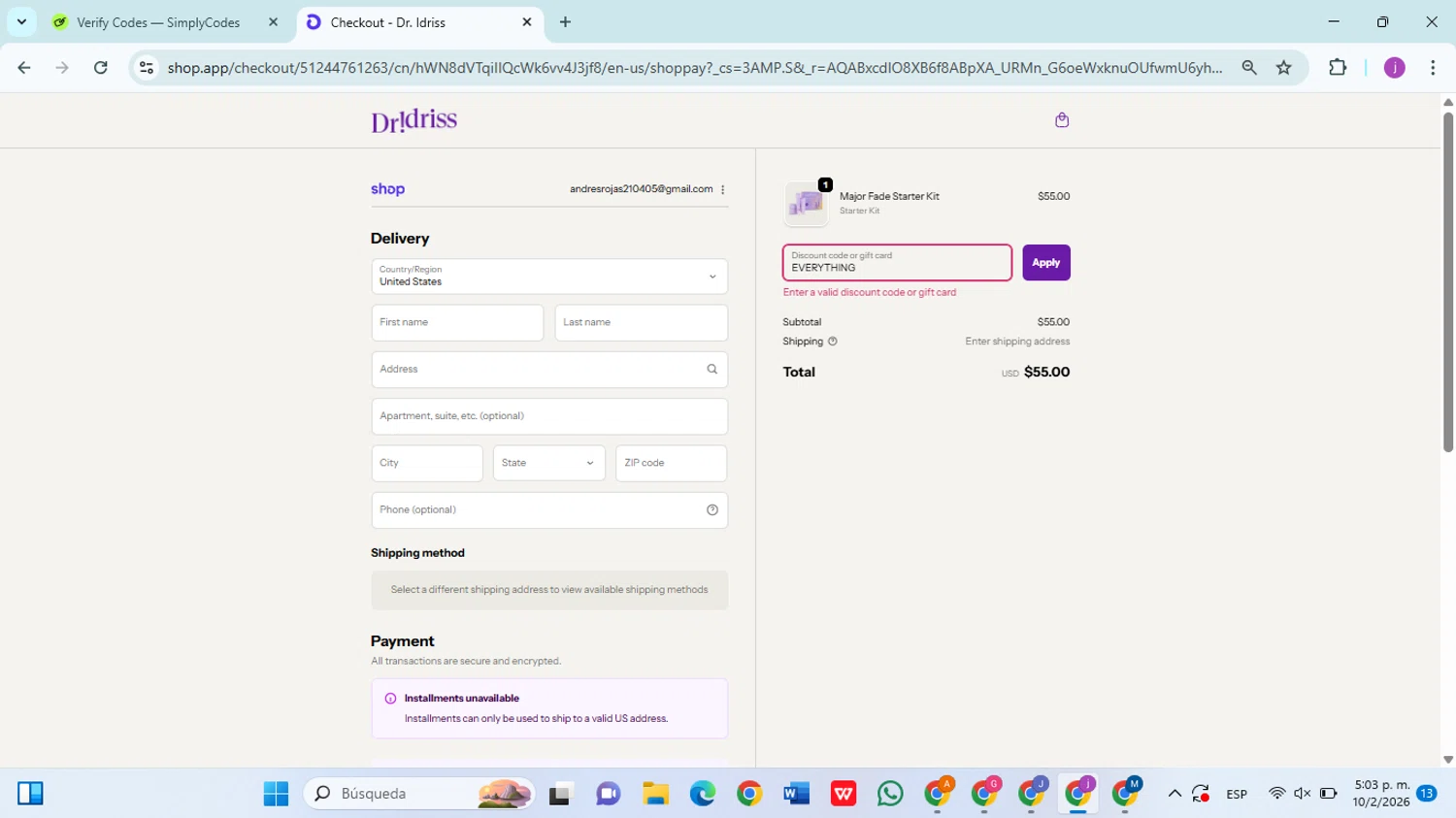Click the address search magnifier icon
Viewport: 1456px width, 818px height.
click(x=711, y=369)
